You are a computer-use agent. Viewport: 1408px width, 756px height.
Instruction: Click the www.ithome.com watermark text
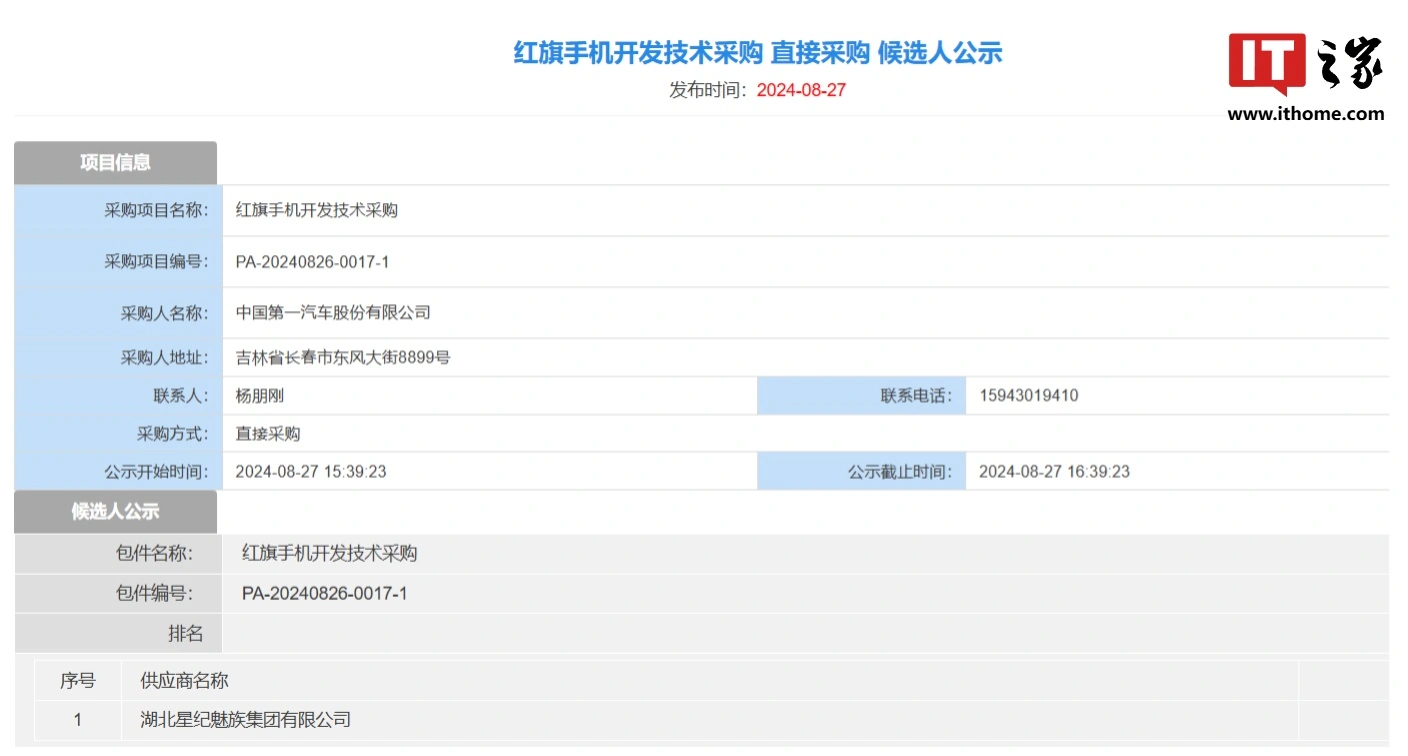pyautogui.click(x=1306, y=114)
